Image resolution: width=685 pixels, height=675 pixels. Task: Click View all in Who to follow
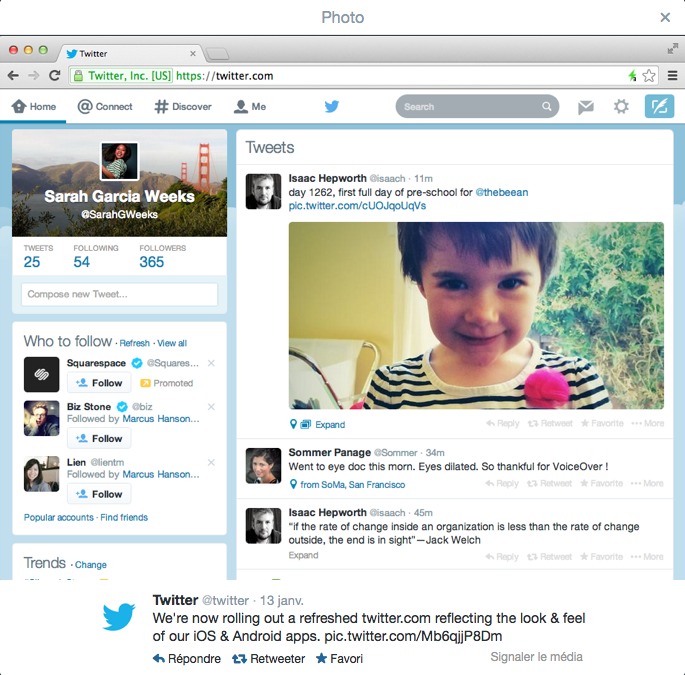pos(172,343)
